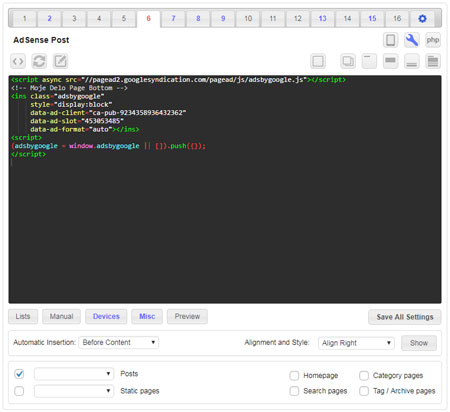The width and height of the screenshot is (450, 412).
Task: Click the copy block icon
Action: click(348, 61)
